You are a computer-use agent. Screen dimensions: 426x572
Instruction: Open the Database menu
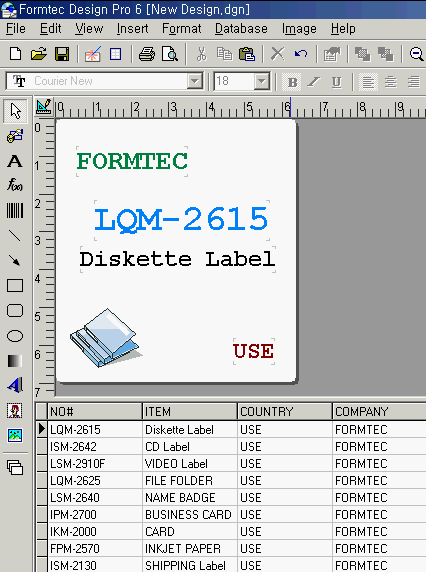click(241, 28)
